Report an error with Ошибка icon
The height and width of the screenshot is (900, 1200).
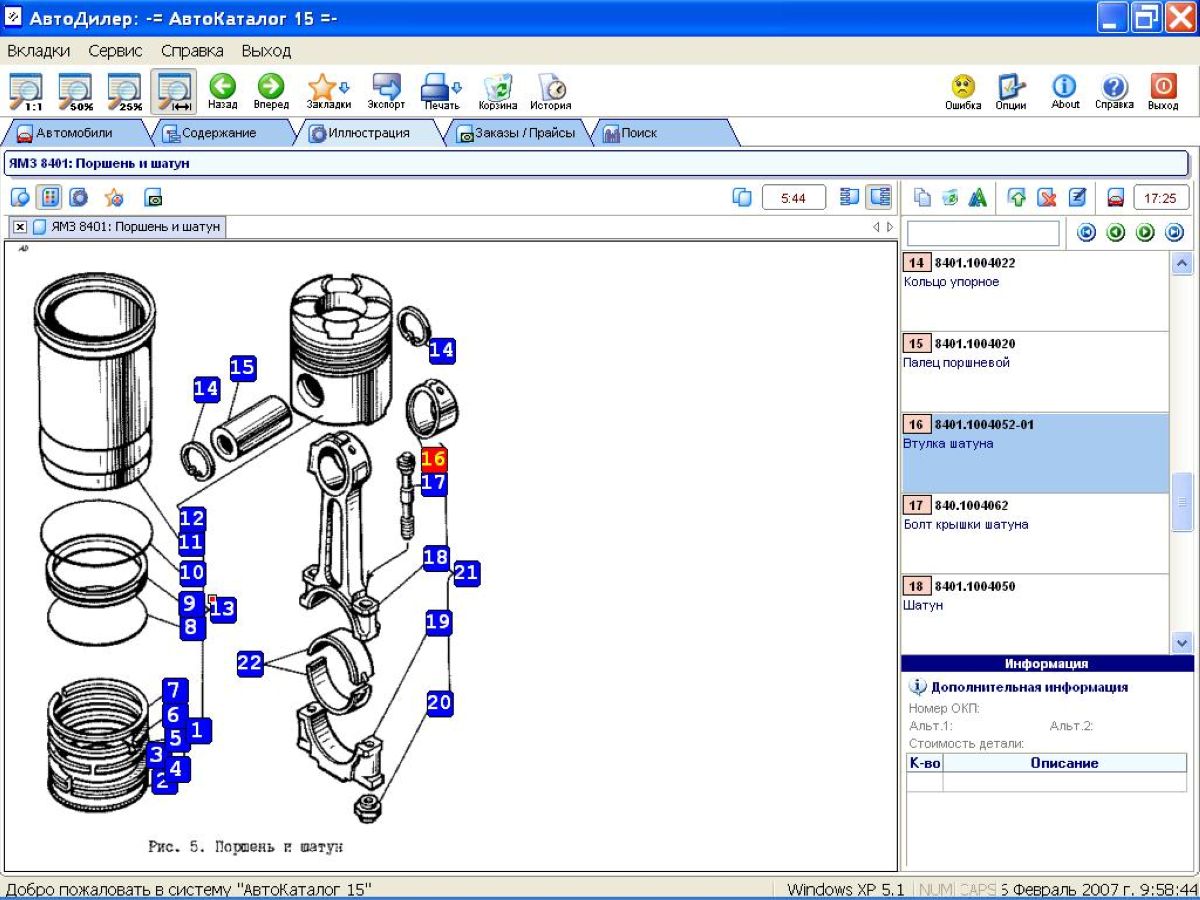[x=963, y=92]
